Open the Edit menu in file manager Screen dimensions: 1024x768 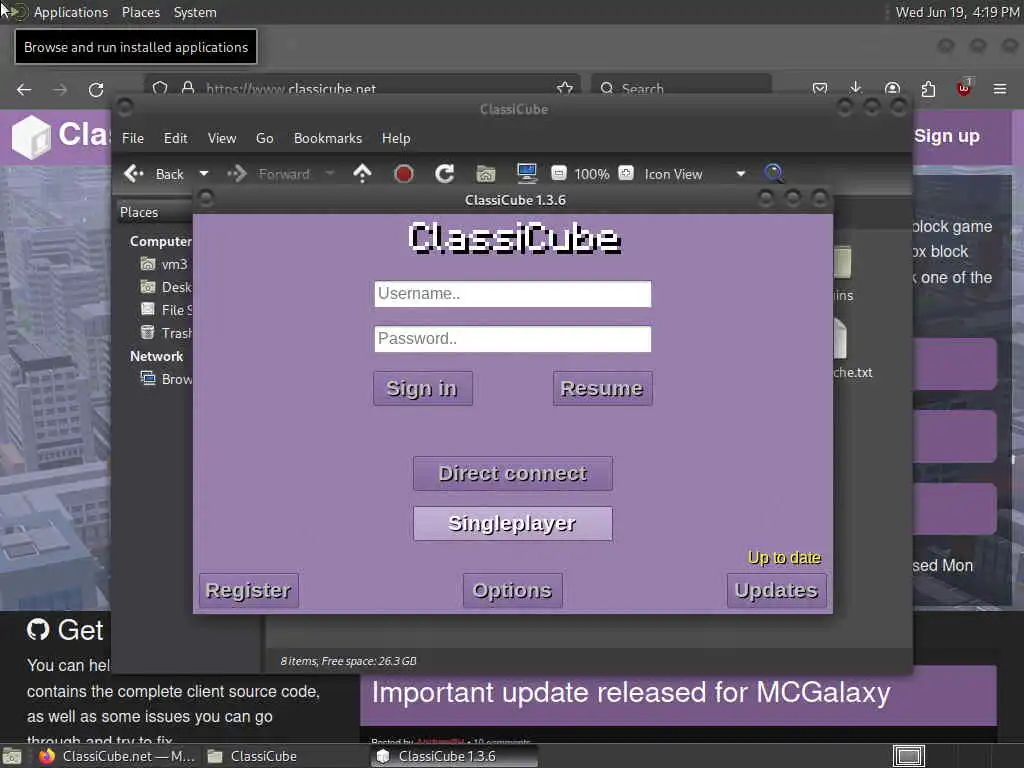coord(175,138)
